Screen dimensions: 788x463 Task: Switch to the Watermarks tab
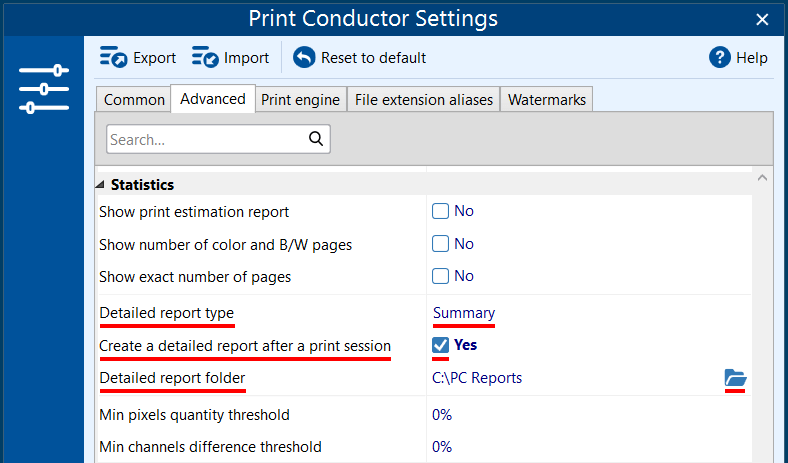(547, 100)
